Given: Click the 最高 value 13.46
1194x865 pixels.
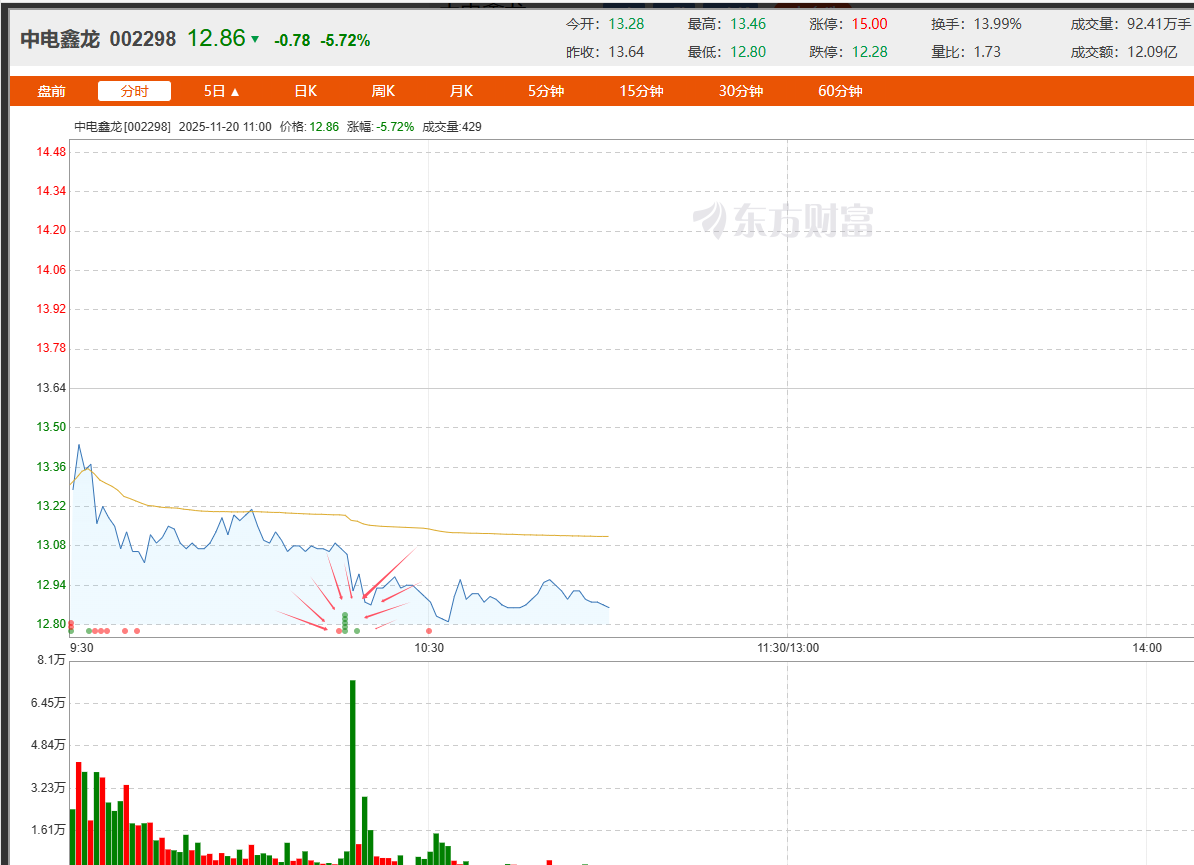Looking at the screenshot, I should coord(748,24).
